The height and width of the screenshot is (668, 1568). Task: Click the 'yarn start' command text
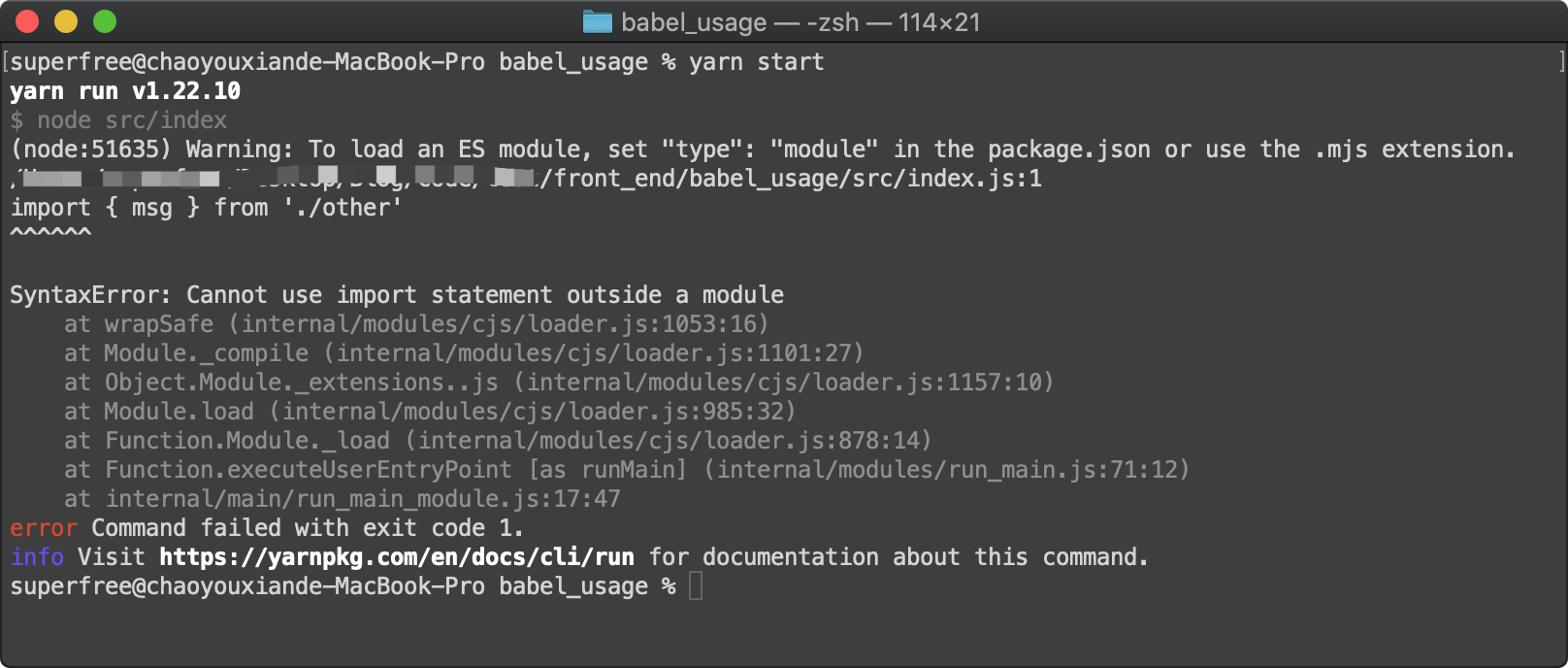tap(756, 61)
